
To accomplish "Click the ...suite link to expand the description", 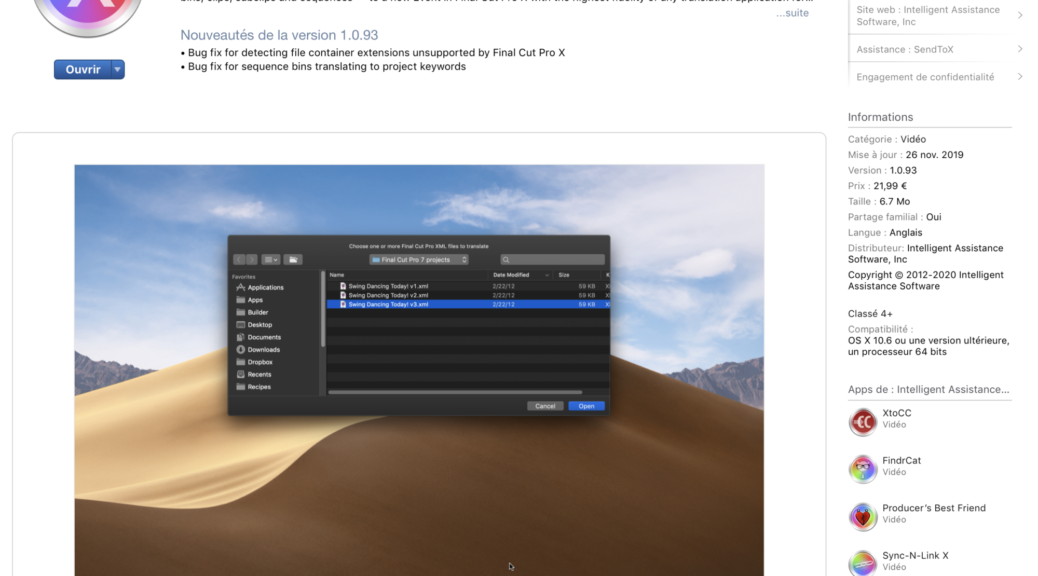I will coord(792,13).
